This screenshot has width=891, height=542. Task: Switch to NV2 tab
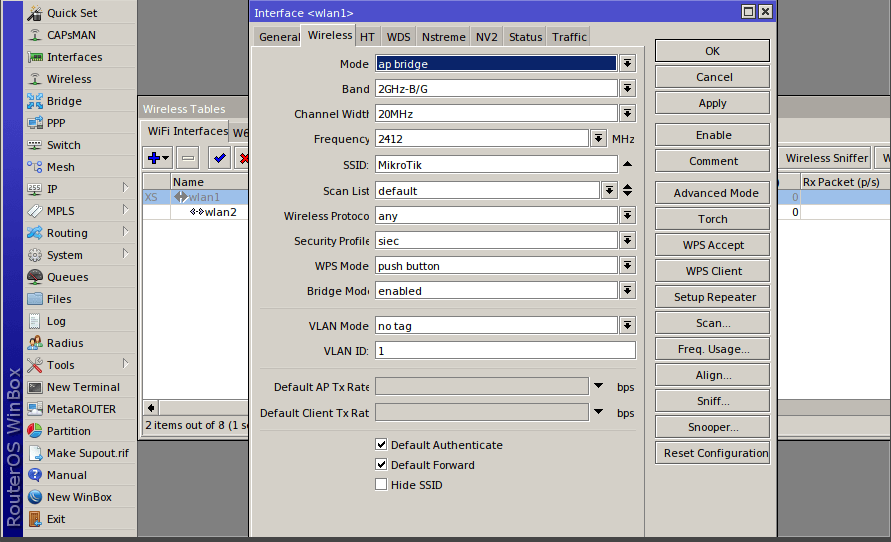(x=486, y=37)
